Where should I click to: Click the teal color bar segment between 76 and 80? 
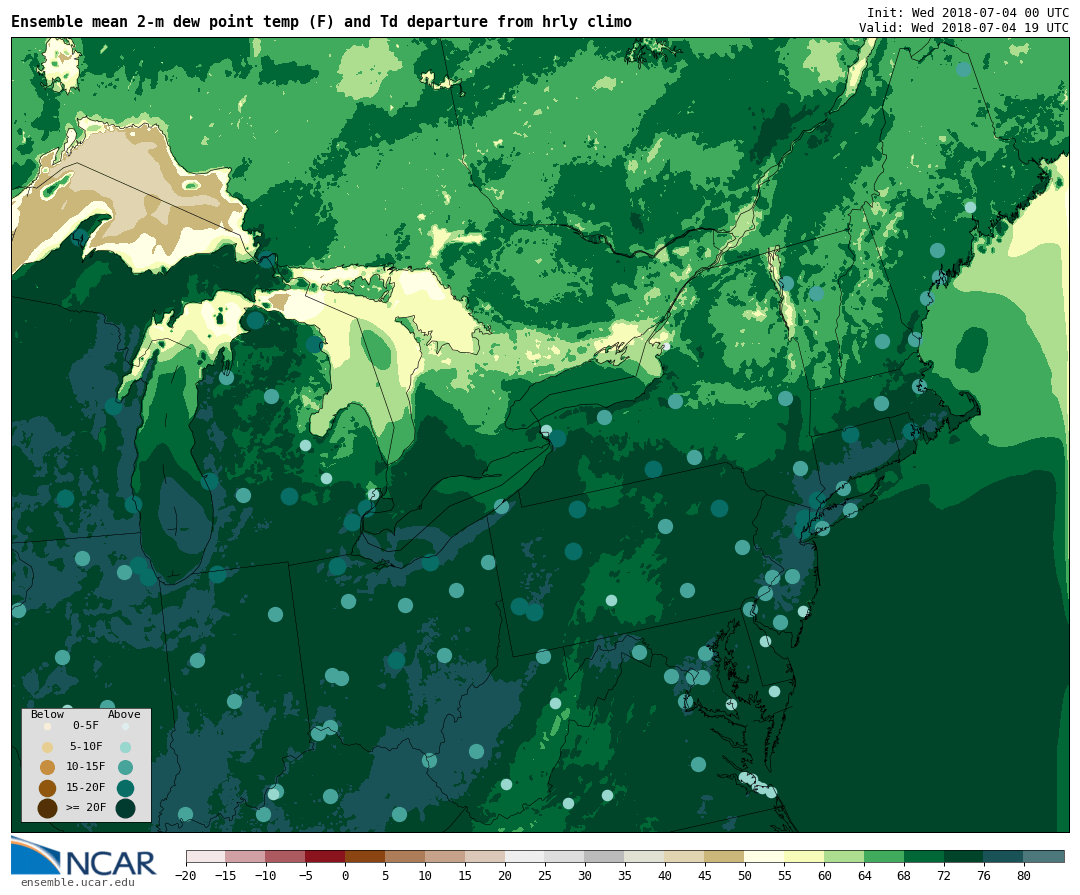1004,856
